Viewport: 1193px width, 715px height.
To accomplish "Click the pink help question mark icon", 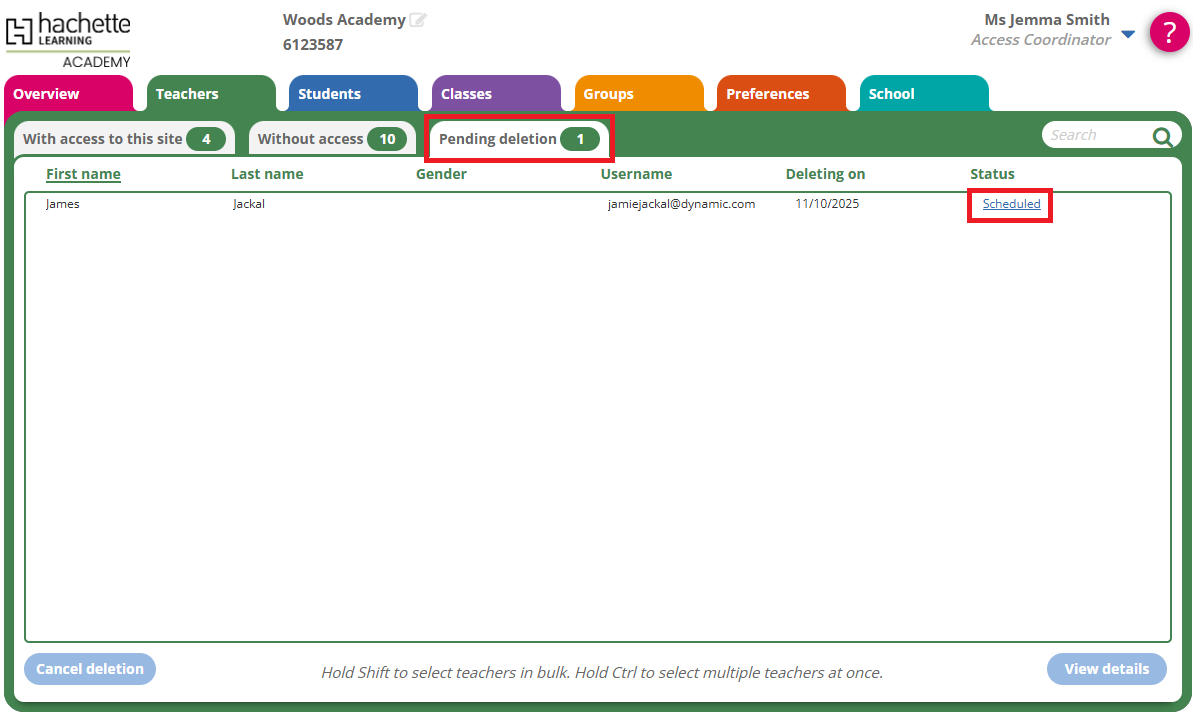I will coord(1169,32).
